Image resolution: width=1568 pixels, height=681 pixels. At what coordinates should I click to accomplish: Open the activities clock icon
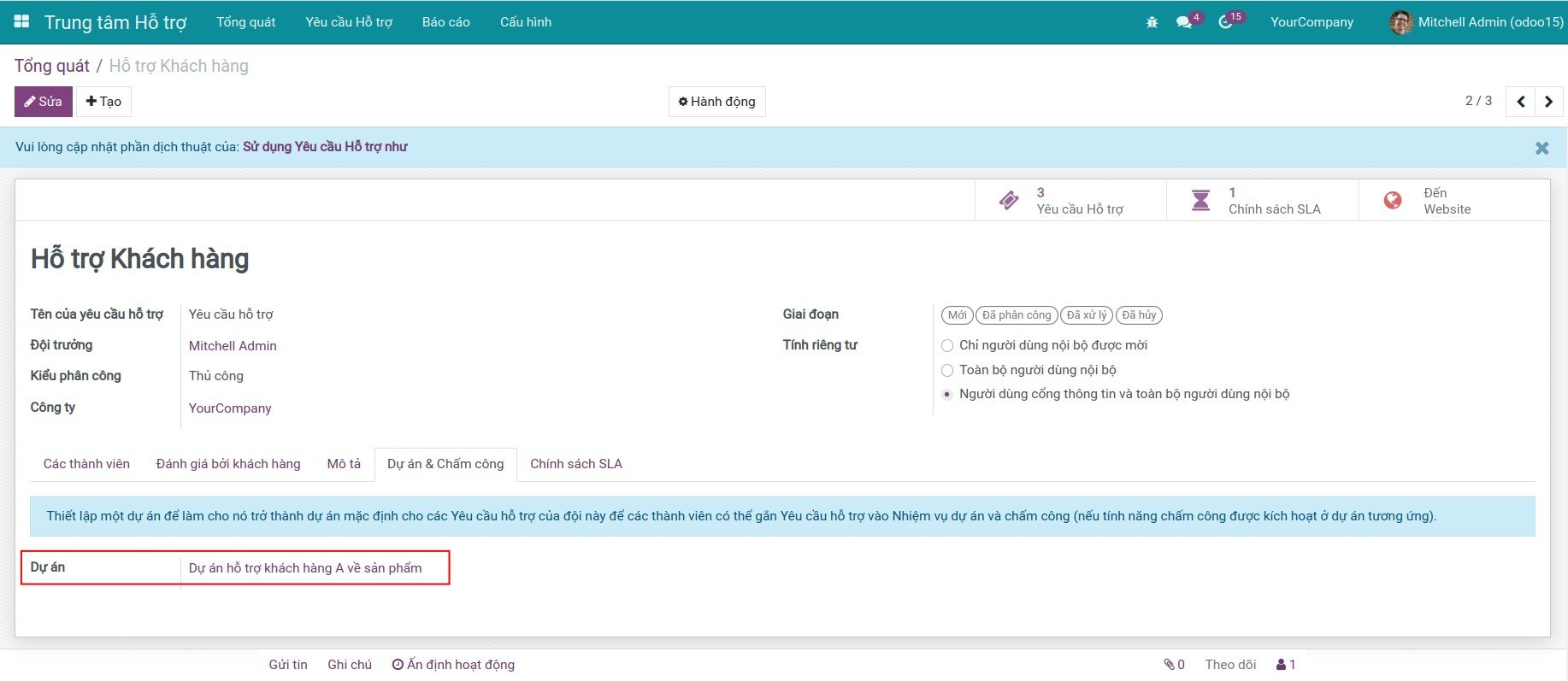[1225, 22]
